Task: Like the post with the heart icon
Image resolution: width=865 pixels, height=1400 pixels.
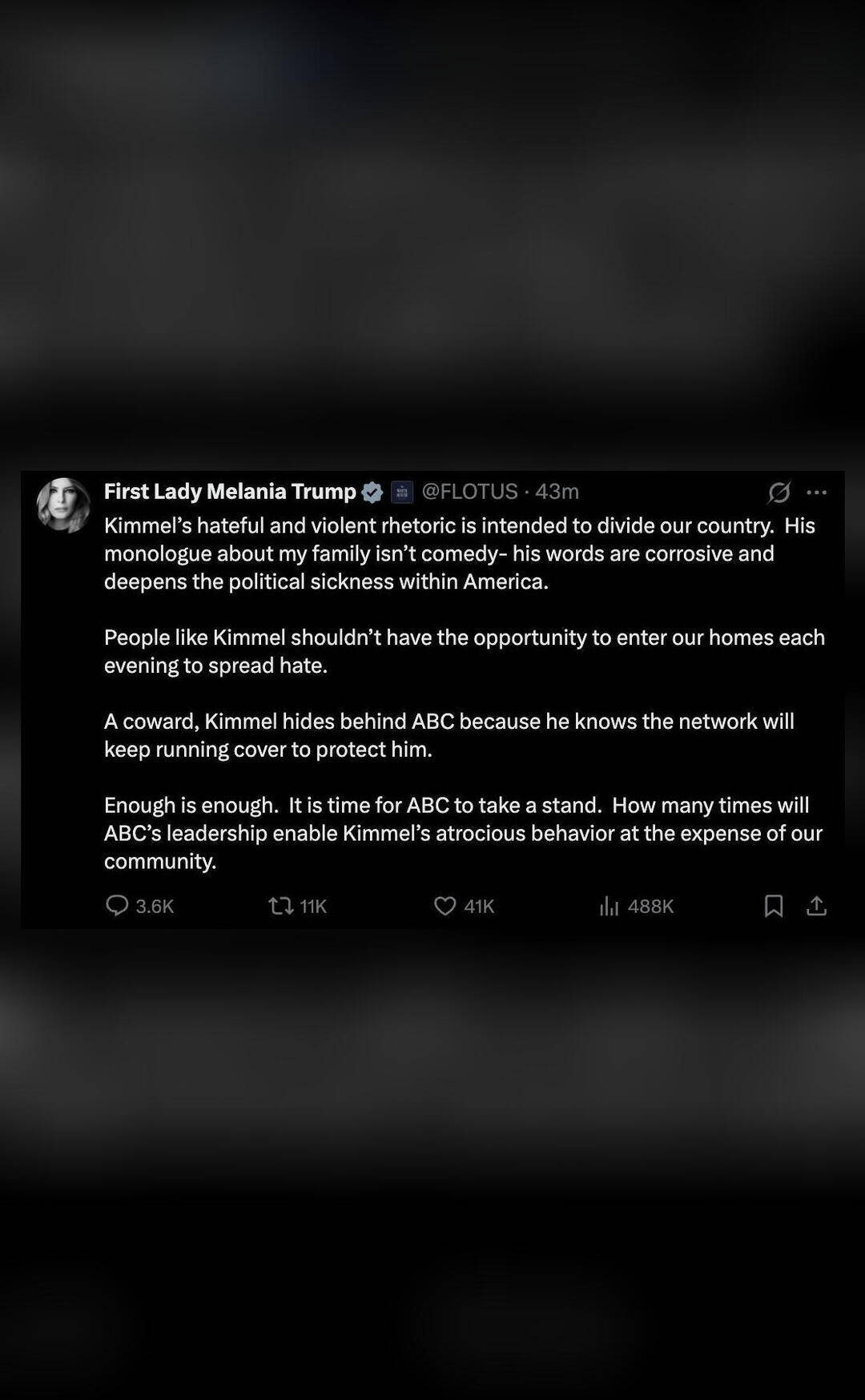Action: click(x=445, y=906)
